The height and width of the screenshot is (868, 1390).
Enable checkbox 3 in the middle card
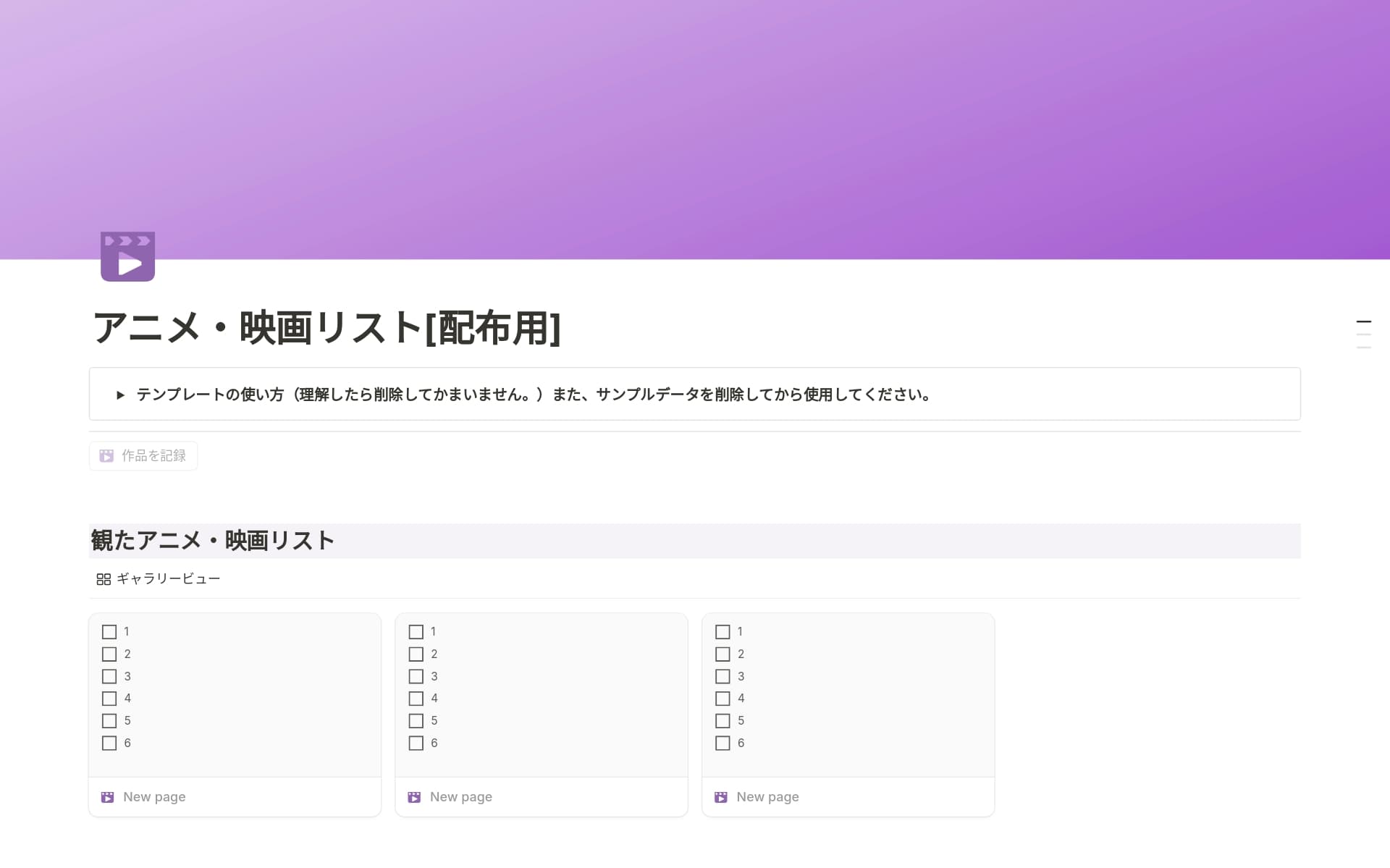click(x=416, y=676)
